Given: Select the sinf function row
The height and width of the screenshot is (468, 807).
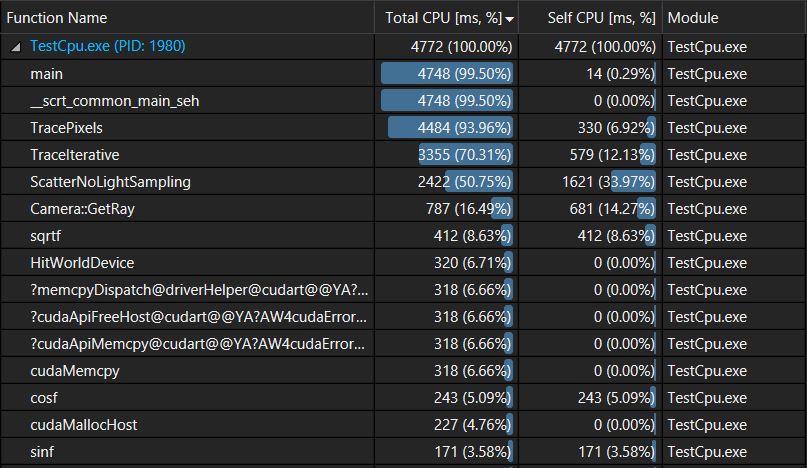Looking at the screenshot, I should [404, 452].
